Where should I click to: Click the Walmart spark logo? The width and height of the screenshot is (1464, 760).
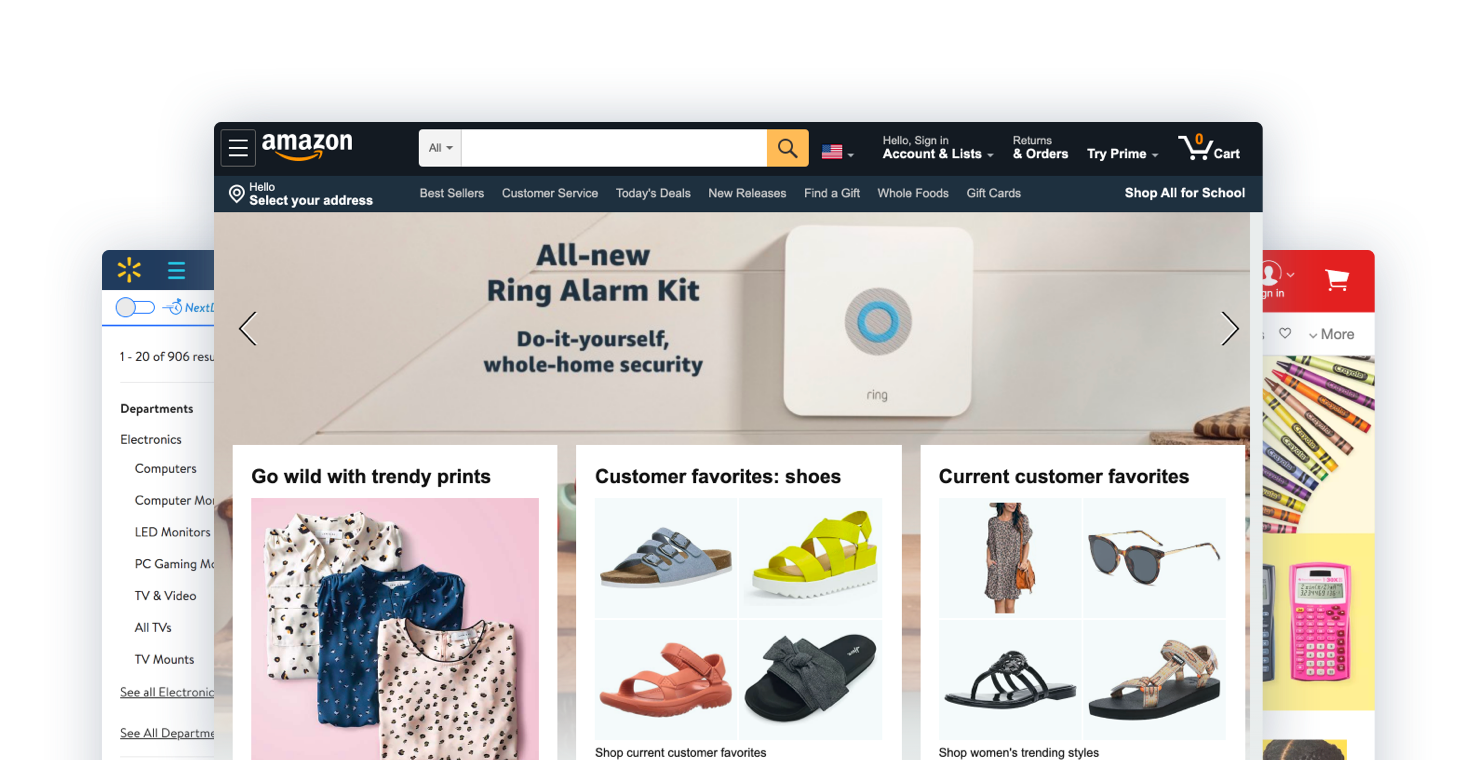tap(129, 270)
